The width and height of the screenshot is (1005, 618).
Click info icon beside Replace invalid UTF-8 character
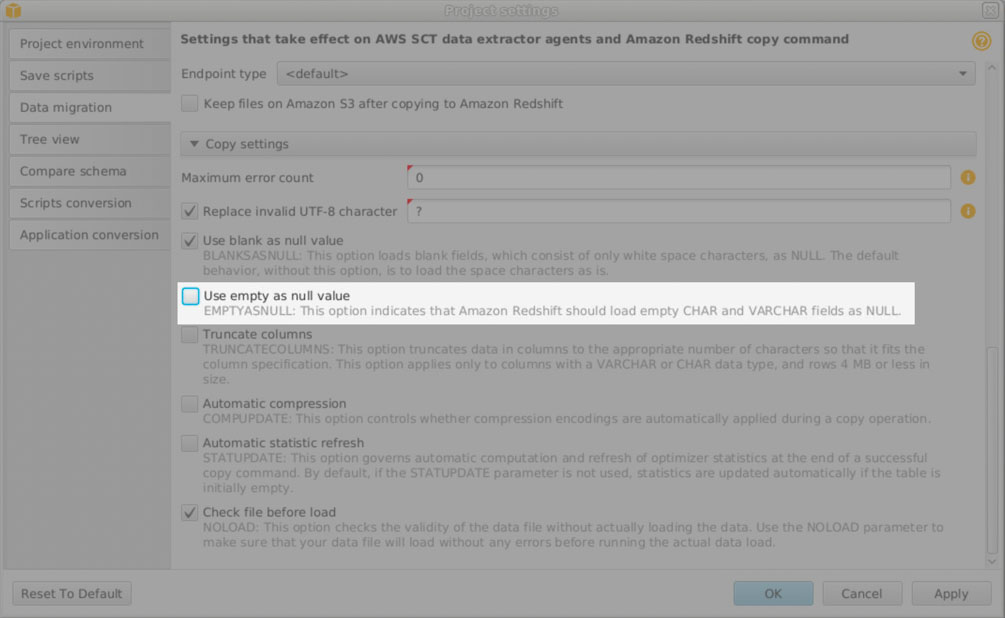coord(968,211)
